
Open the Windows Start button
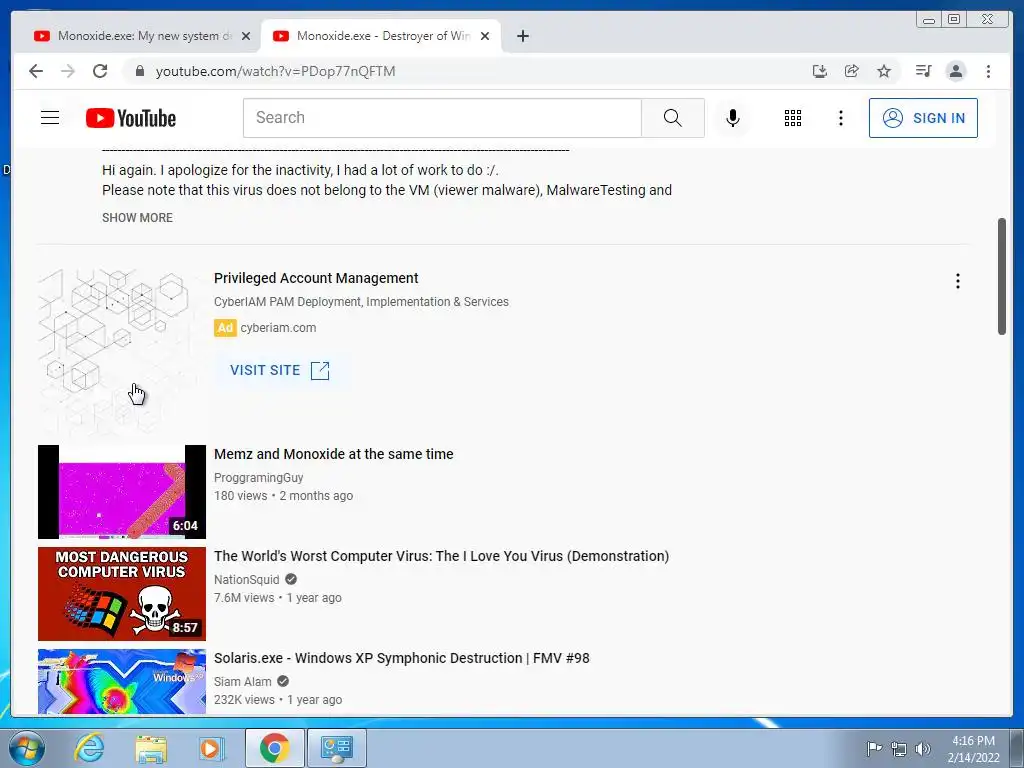(27, 748)
